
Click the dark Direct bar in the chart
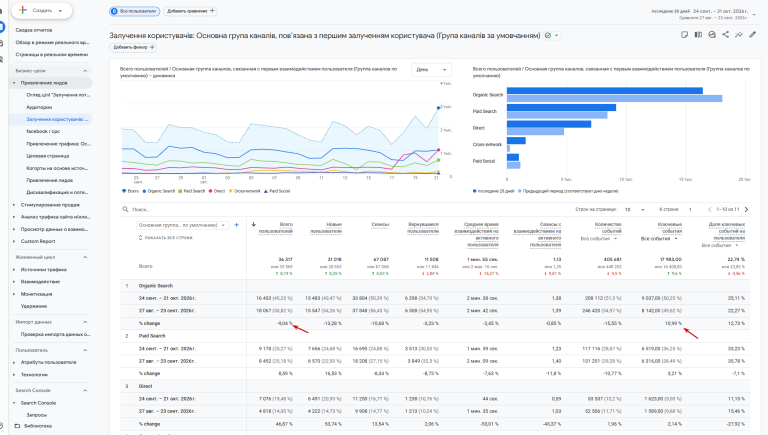(549, 124)
